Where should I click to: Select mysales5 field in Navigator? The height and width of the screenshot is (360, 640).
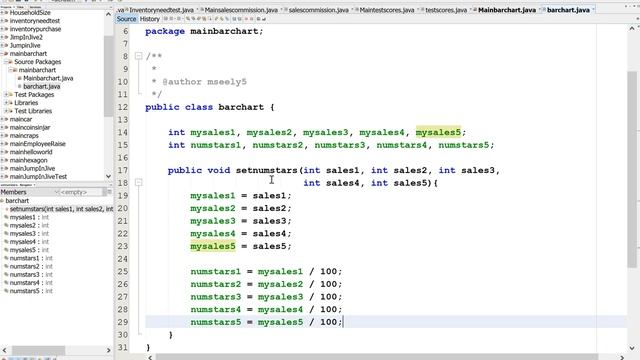click(29, 250)
